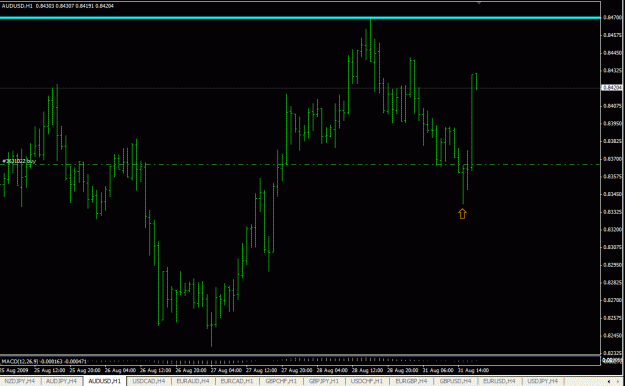Click the 26 Aug 20:00 time label

pyautogui.click(x=191, y=370)
